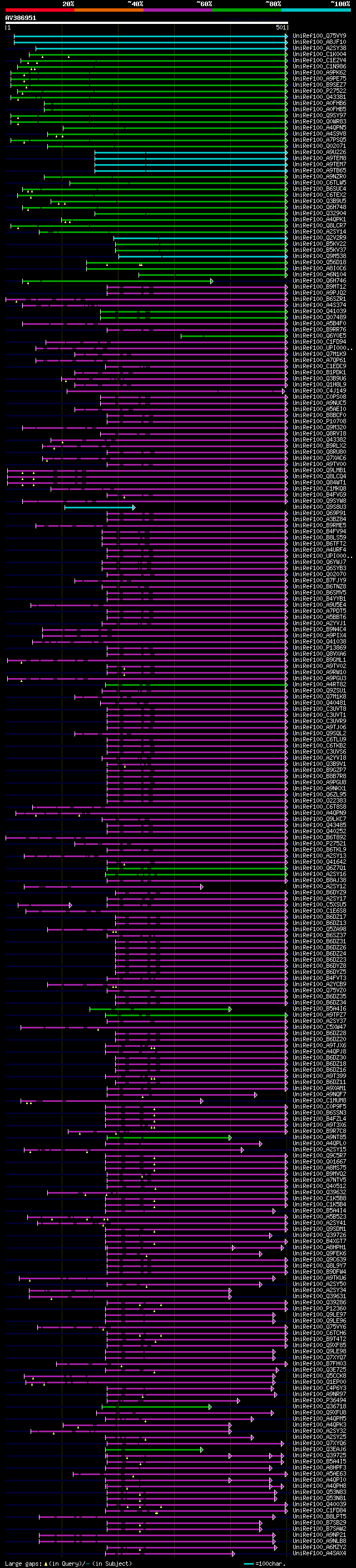Click the end position number 501
This screenshot has height=1568, width=356.
coord(281,27)
